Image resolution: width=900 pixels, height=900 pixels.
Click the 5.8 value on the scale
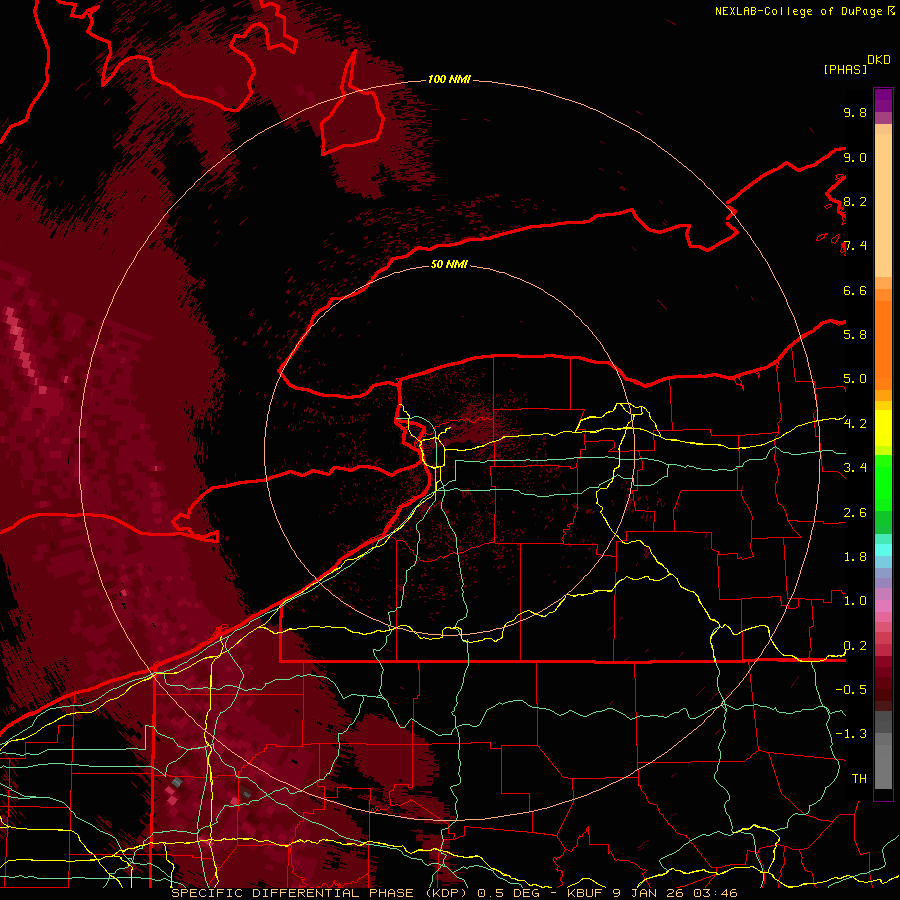pyautogui.click(x=855, y=334)
